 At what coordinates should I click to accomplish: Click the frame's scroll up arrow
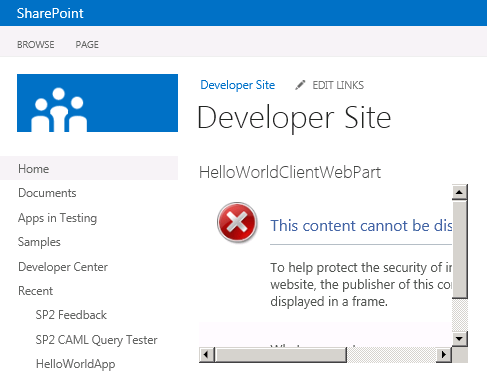[x=460, y=192]
